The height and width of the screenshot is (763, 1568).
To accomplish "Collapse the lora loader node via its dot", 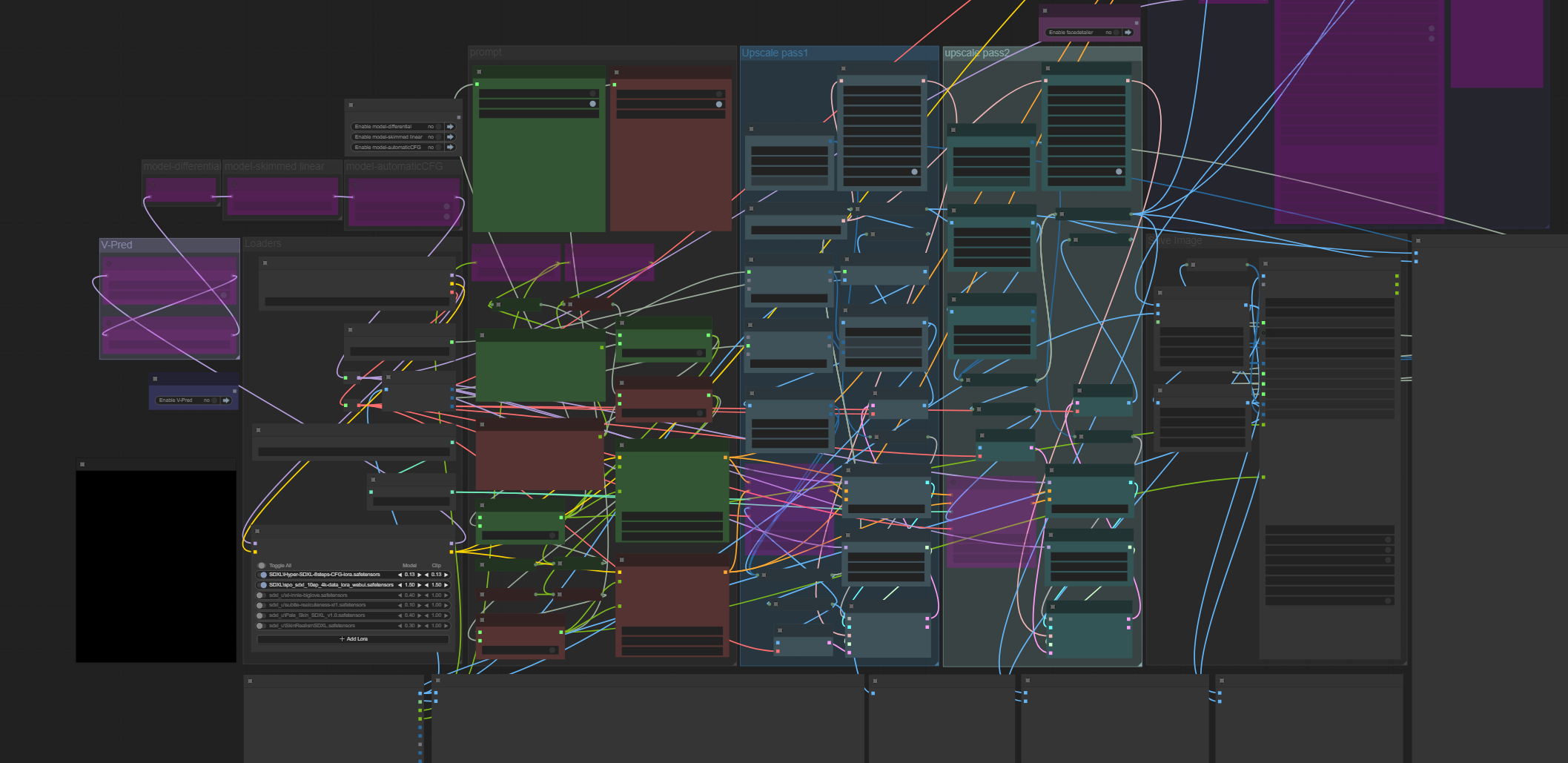I will pyautogui.click(x=257, y=531).
